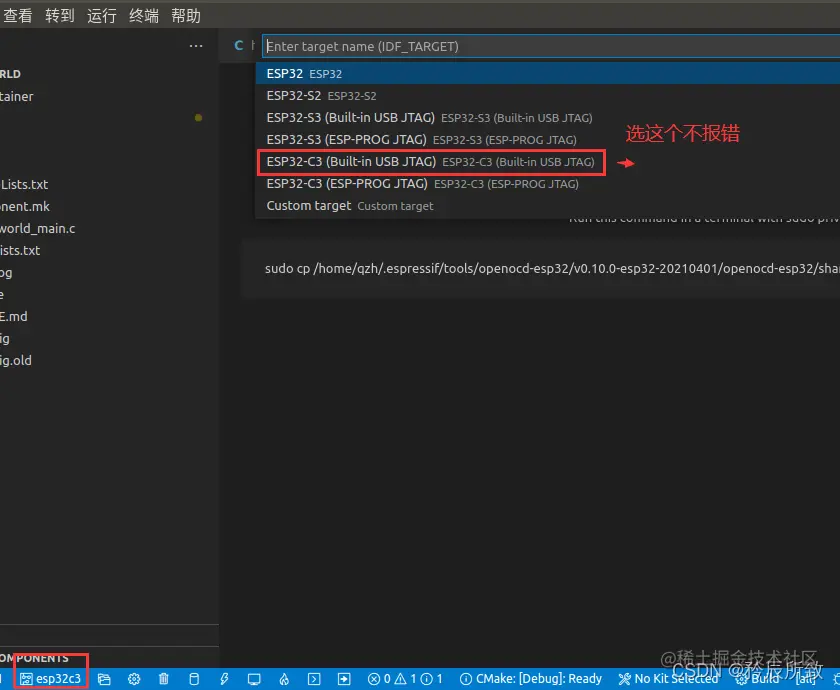This screenshot has width=840, height=690.
Task: Select the ESP32 target option
Action: pyautogui.click(x=548, y=73)
